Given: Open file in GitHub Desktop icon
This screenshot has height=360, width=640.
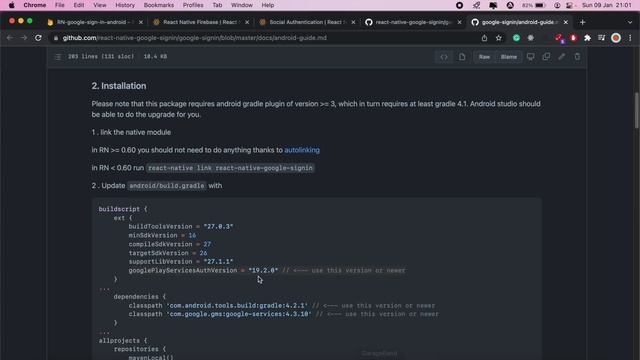Looking at the screenshot, I should coord(530,57).
